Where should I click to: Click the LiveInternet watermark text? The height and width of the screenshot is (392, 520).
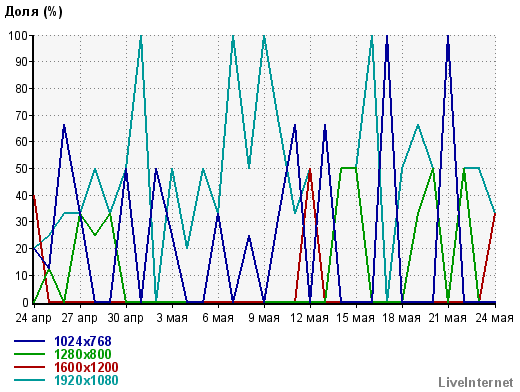pyautogui.click(x=476, y=382)
